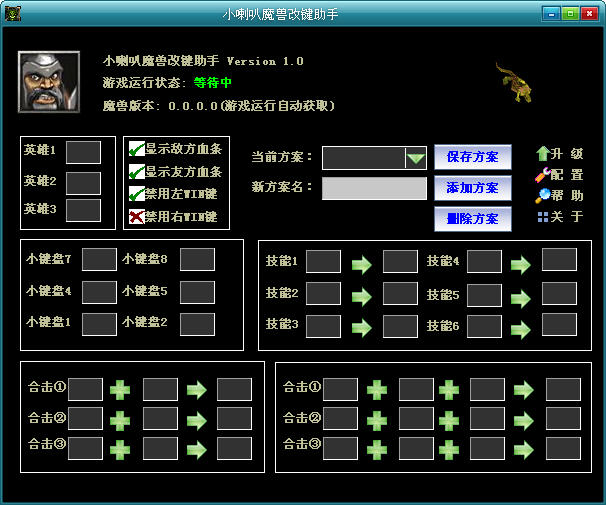
Task: Enable 禁用右WIN键 checkbox
Action: point(136,217)
